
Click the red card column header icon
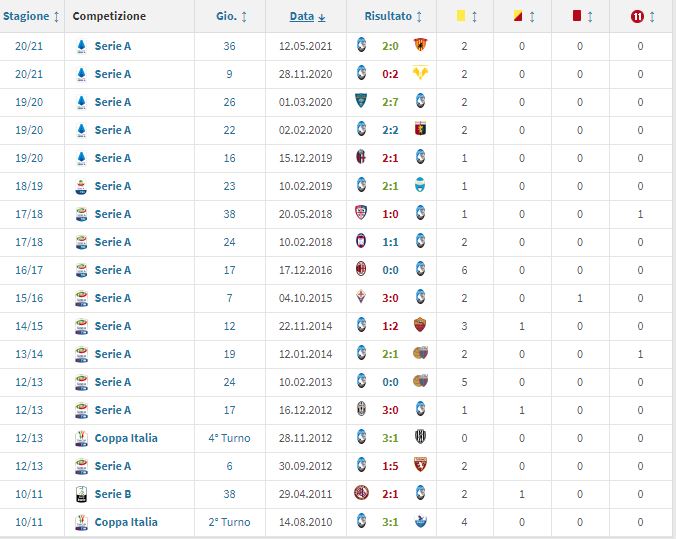tap(577, 17)
